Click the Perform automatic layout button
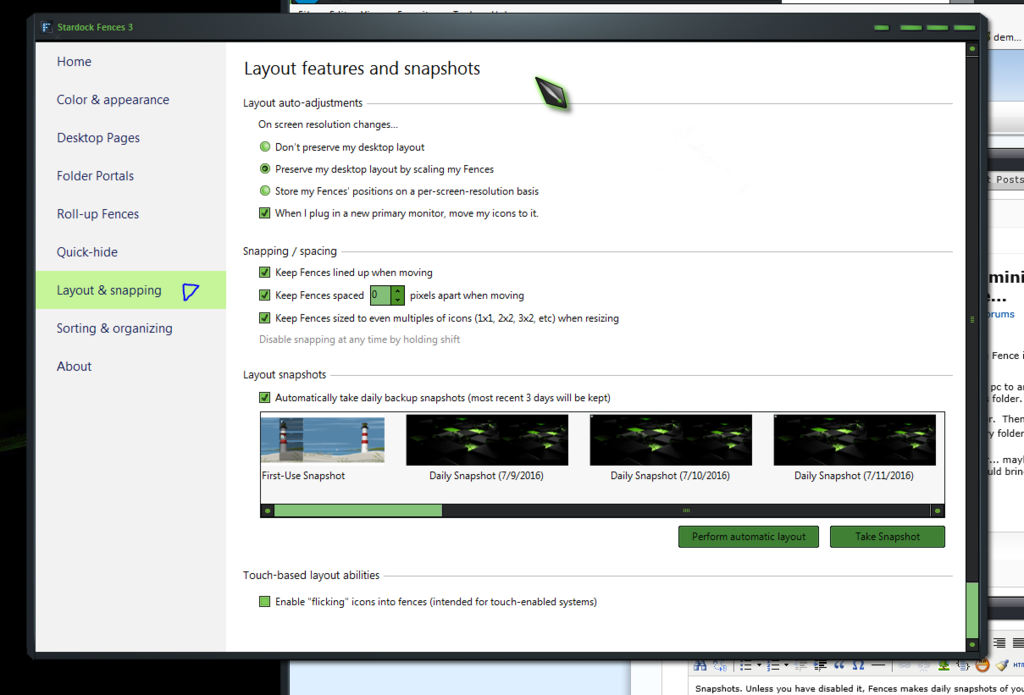The height and width of the screenshot is (695, 1024). (748, 536)
